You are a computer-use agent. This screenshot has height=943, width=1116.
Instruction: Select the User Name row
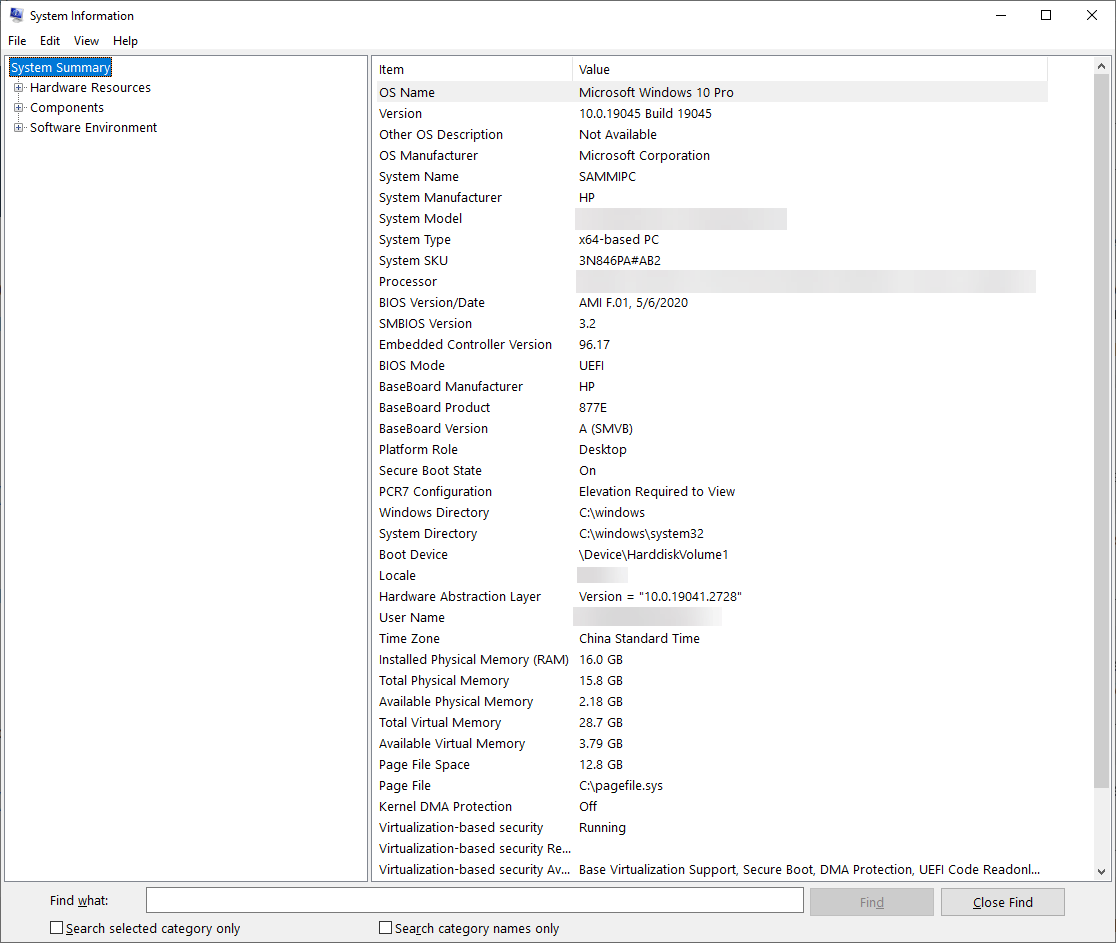712,617
